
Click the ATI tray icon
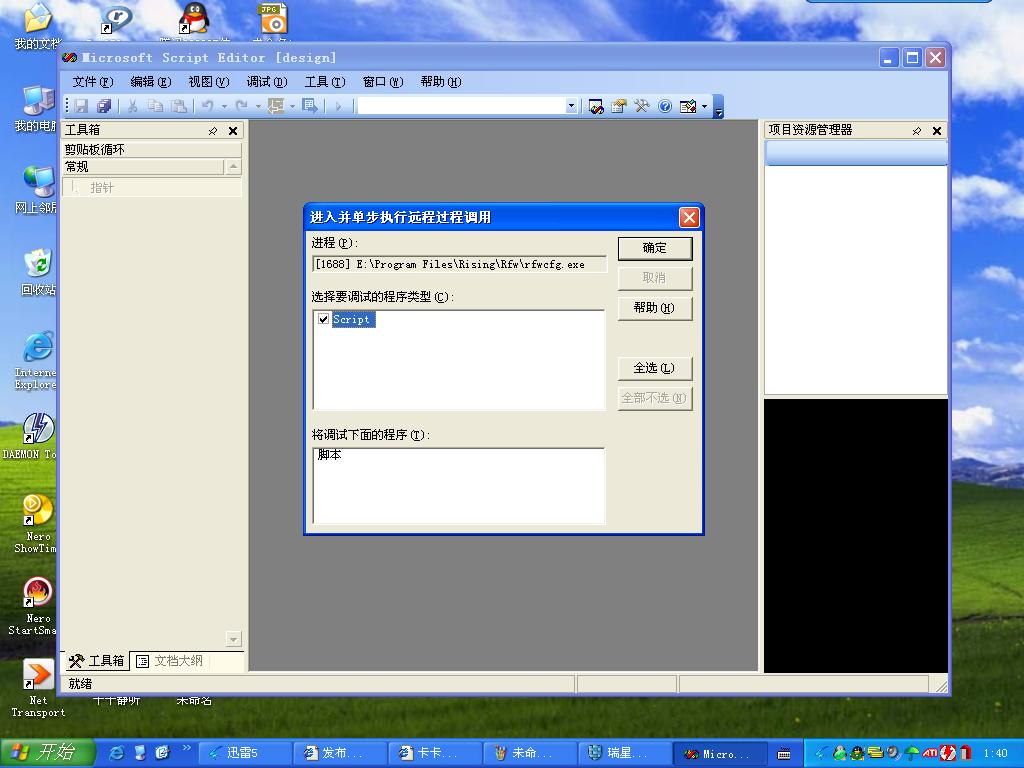pyautogui.click(x=930, y=753)
